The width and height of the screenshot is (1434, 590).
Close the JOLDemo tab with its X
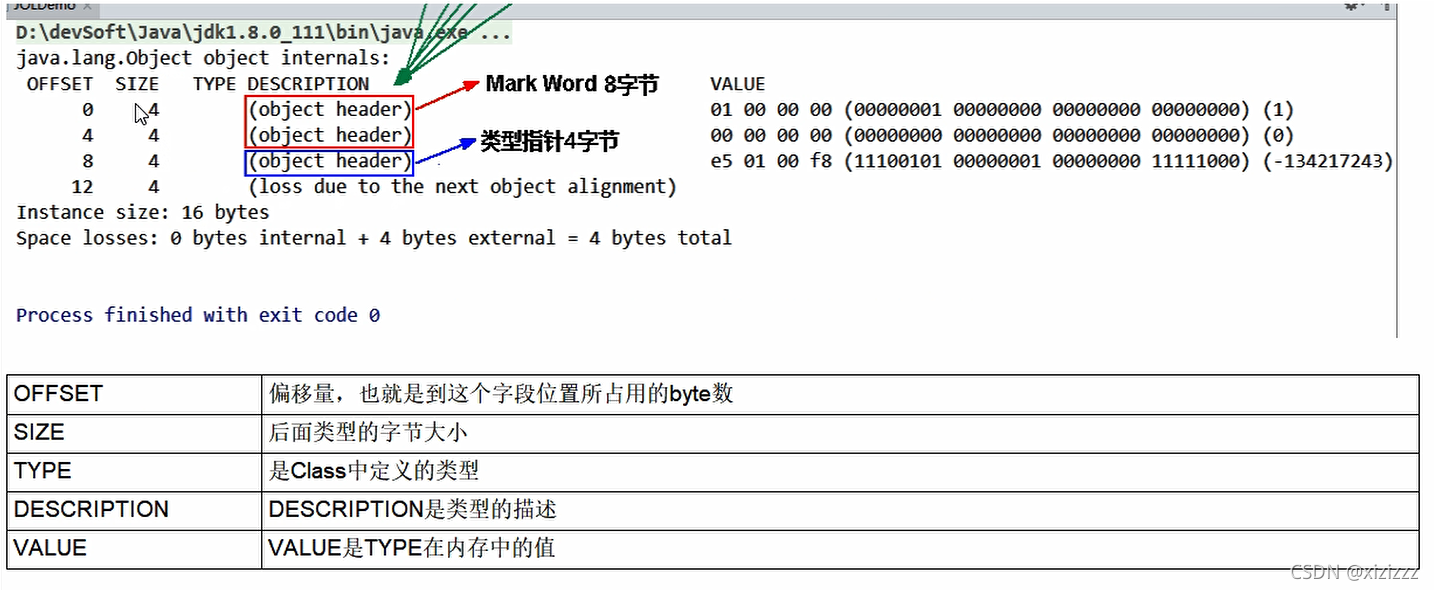pyautogui.click(x=87, y=5)
